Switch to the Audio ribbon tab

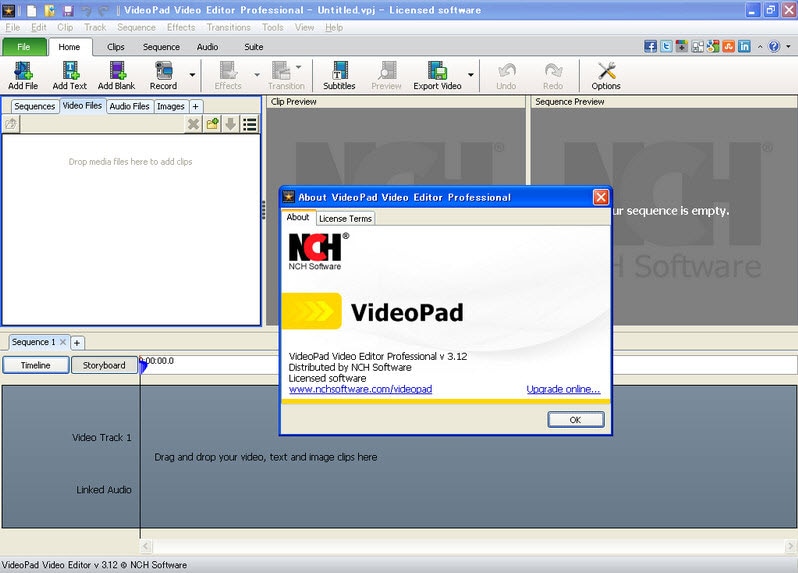(208, 47)
